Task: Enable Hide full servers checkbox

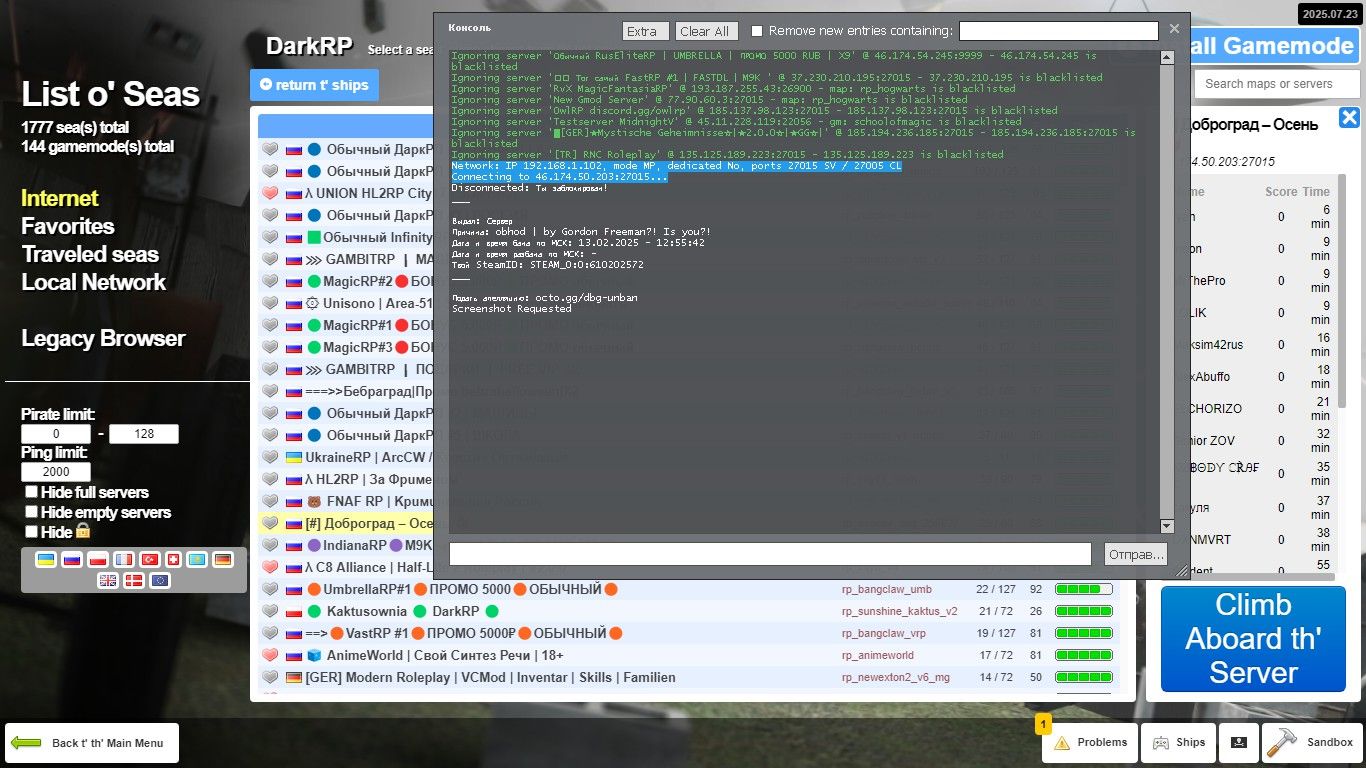Action: pyautogui.click(x=32, y=492)
